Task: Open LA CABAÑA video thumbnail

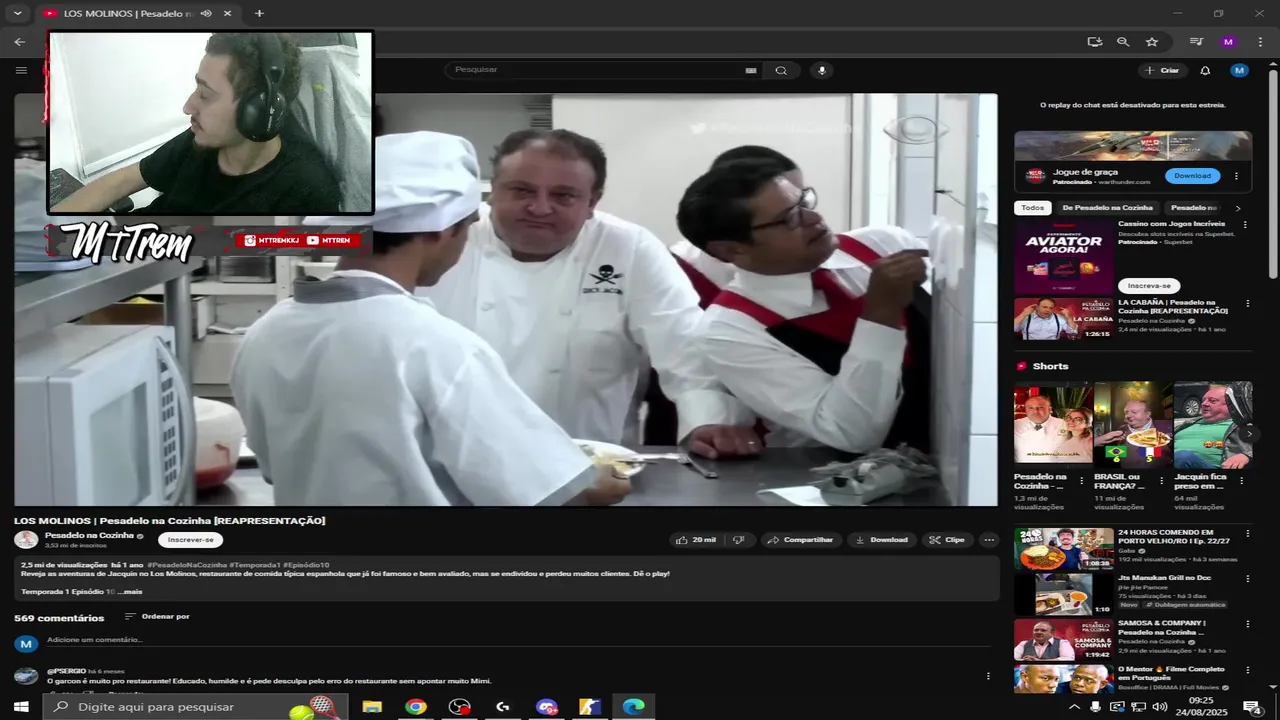Action: [1064, 320]
